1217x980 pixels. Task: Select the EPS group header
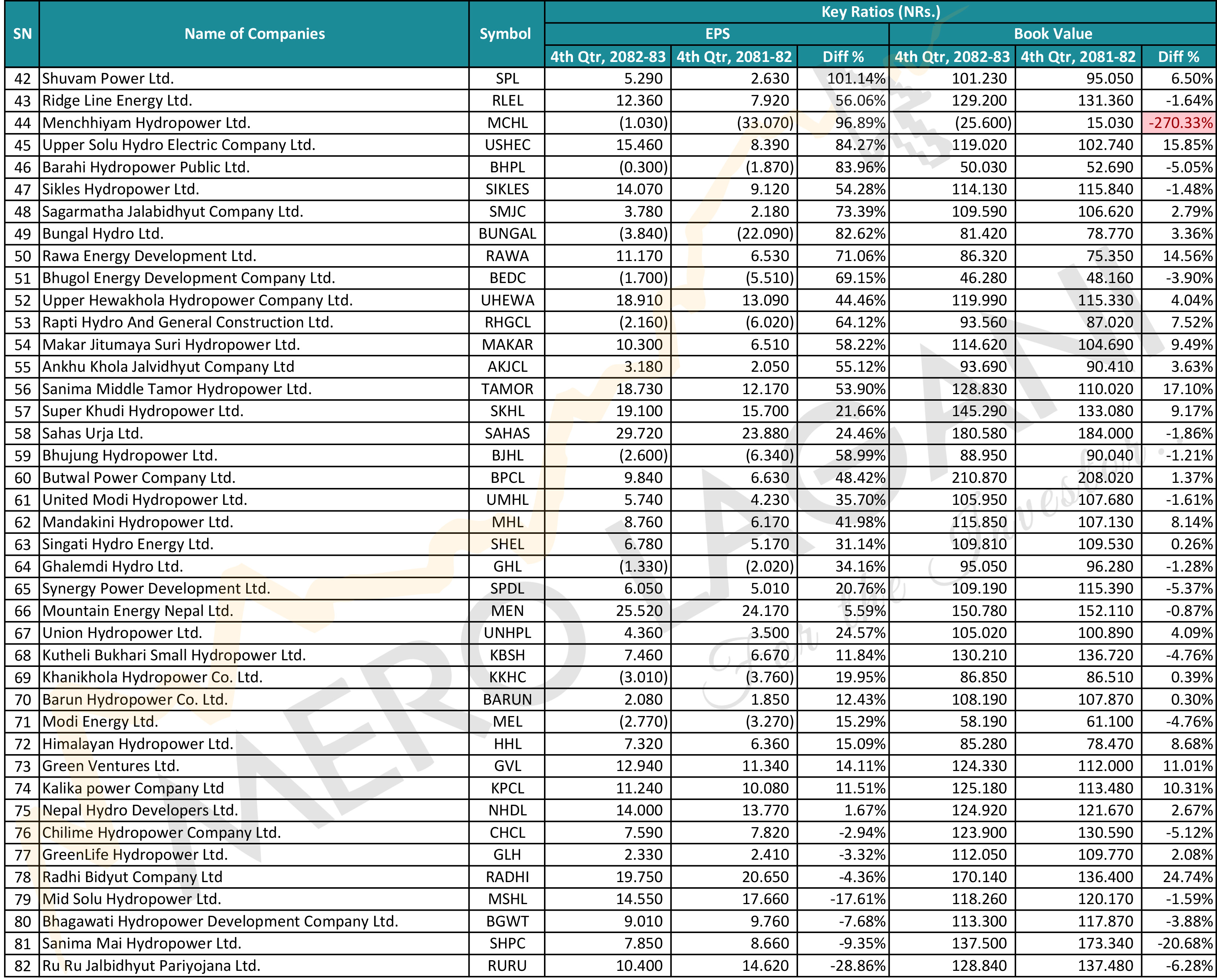[717, 34]
